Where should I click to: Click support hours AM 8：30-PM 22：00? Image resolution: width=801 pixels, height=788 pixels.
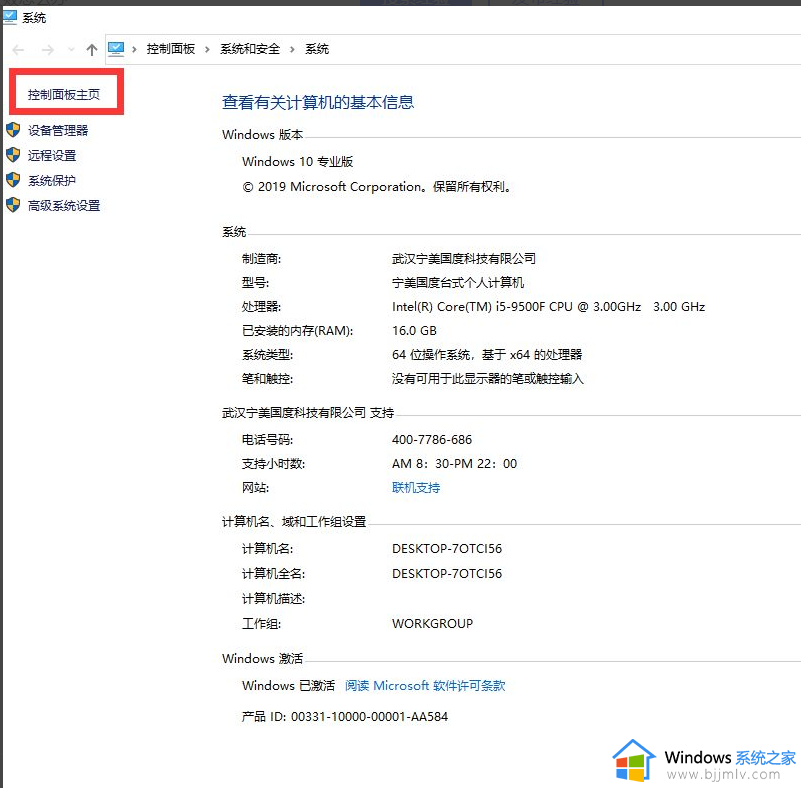[x=454, y=463]
